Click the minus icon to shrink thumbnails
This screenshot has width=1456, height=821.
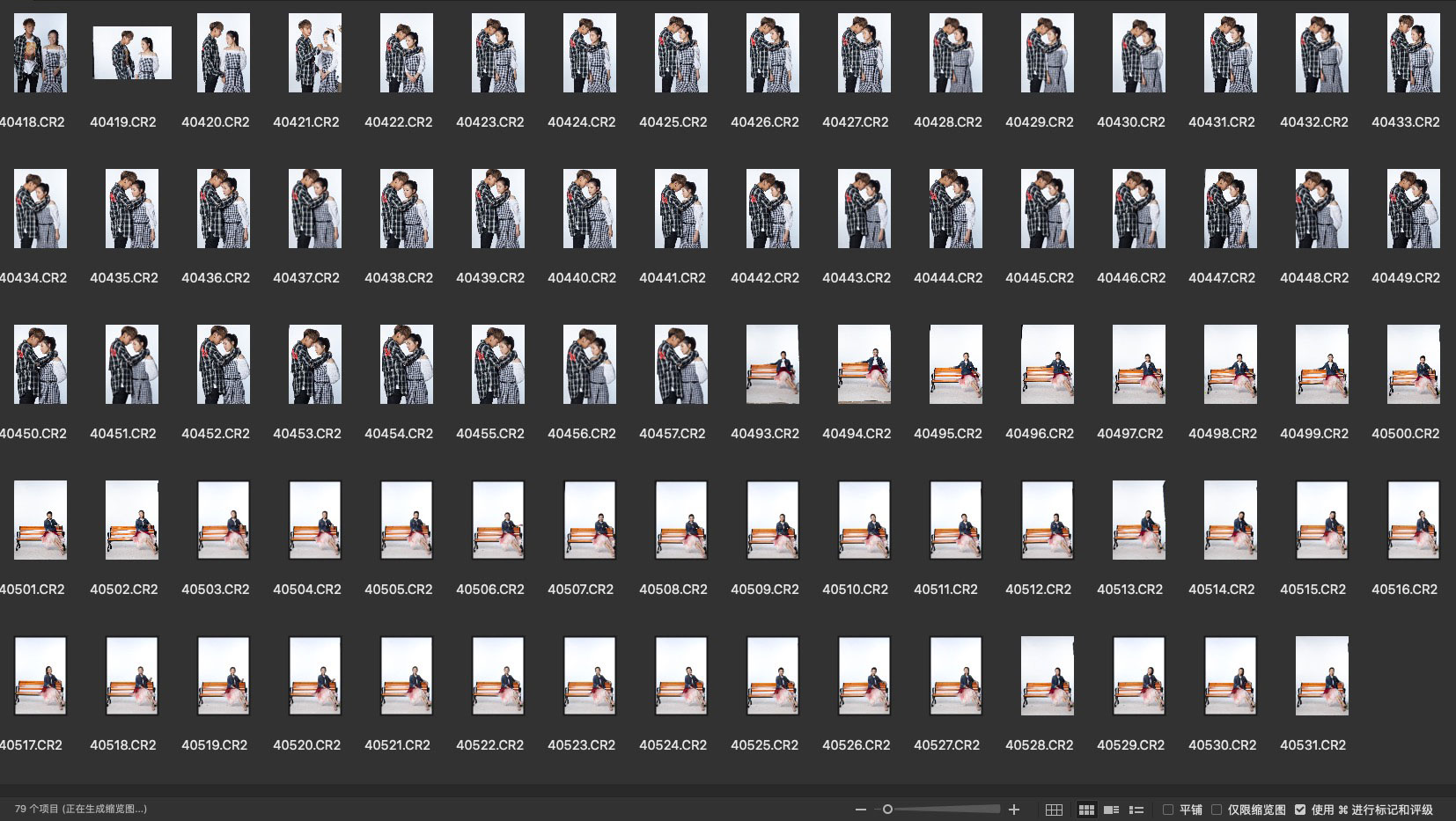[x=860, y=810]
